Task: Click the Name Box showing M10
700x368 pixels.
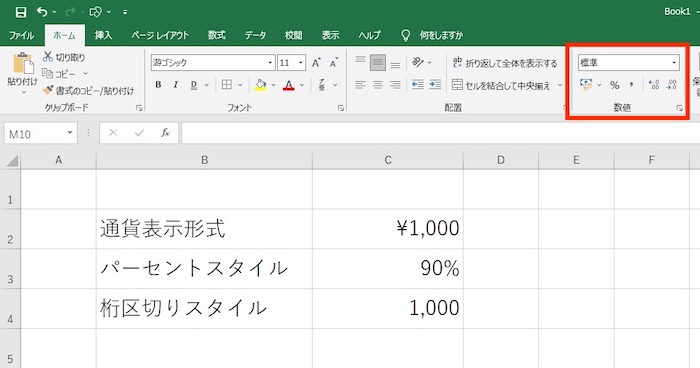Action: (40, 133)
